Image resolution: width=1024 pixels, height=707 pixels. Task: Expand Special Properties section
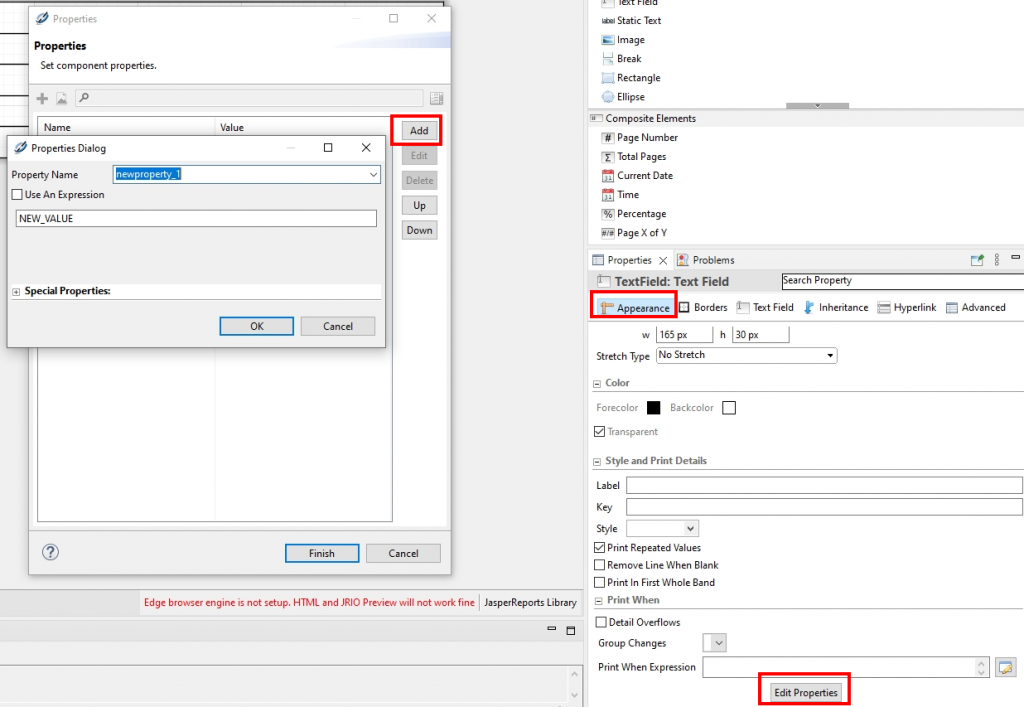click(x=16, y=292)
